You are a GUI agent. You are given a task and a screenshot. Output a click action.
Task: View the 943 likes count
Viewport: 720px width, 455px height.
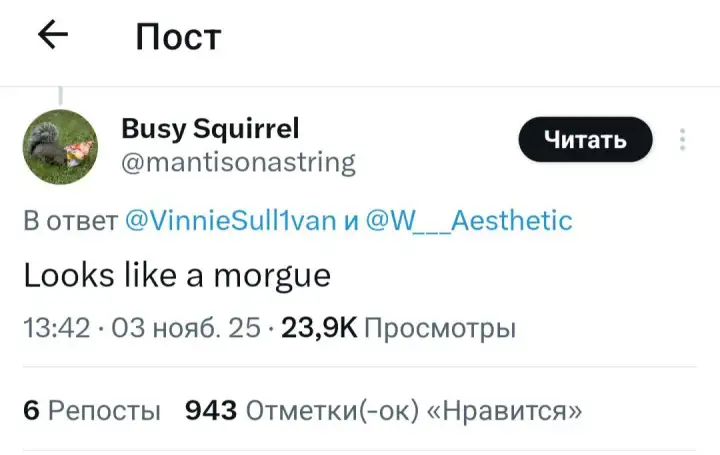(211, 410)
